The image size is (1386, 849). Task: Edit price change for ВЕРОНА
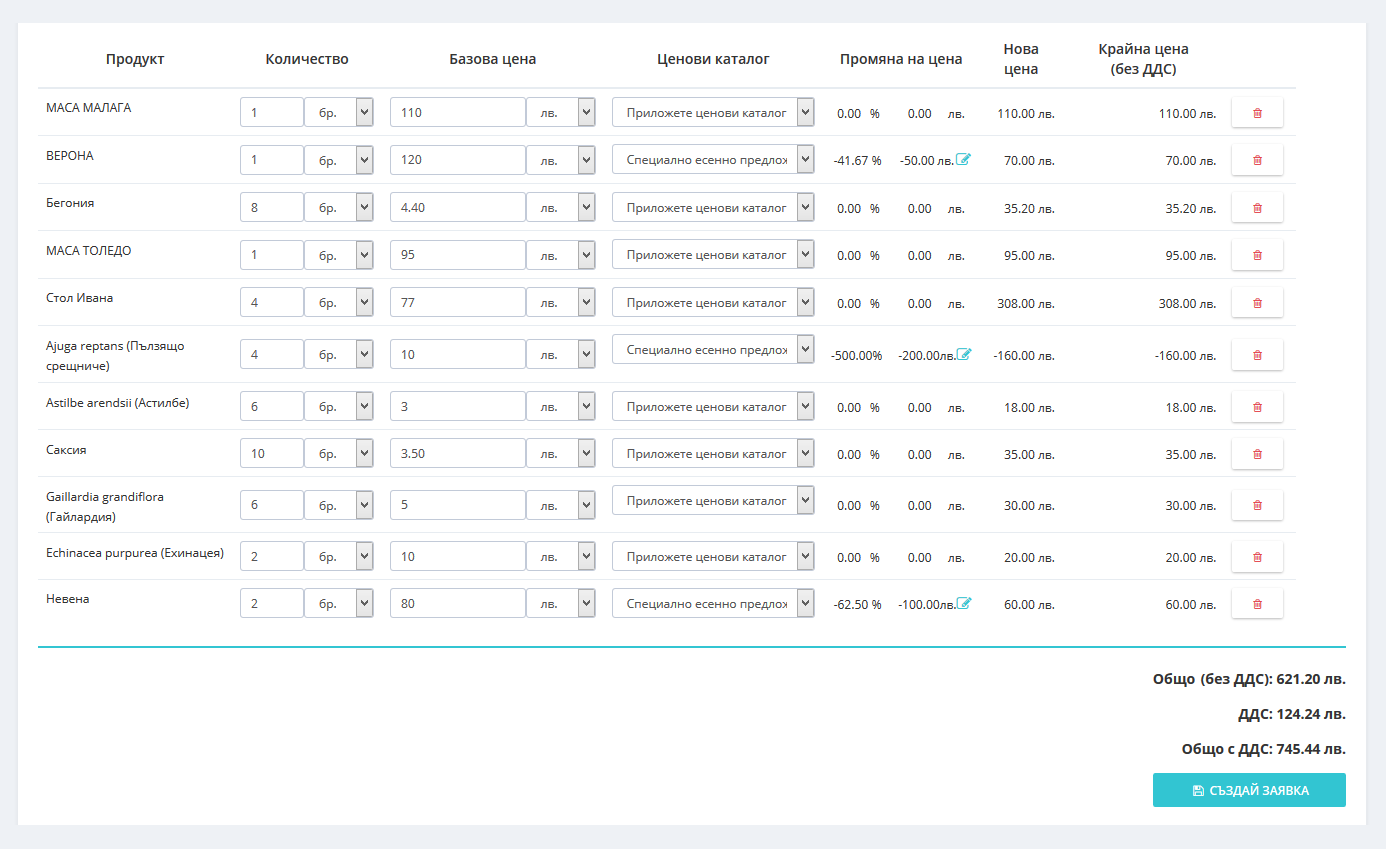tap(963, 159)
